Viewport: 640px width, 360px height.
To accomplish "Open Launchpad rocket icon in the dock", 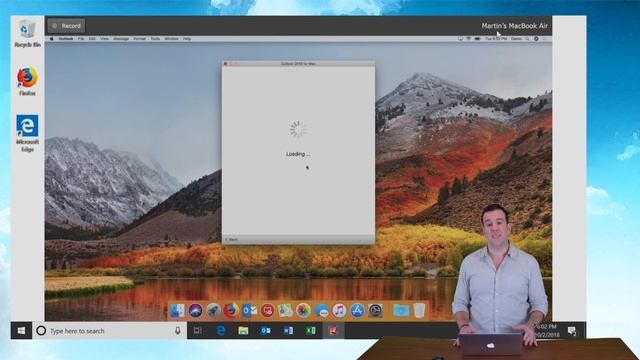I will click(213, 311).
